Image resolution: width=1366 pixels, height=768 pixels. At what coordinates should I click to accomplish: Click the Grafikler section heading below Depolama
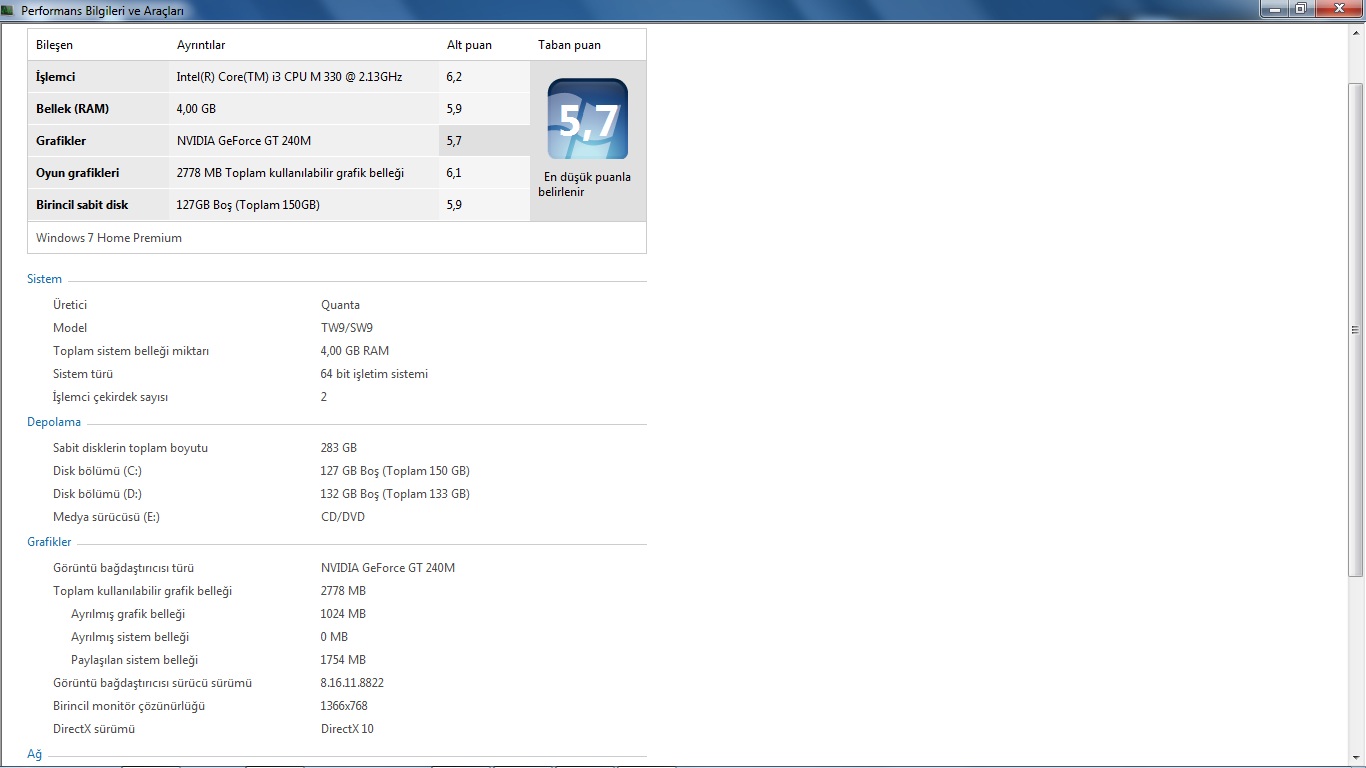click(49, 542)
